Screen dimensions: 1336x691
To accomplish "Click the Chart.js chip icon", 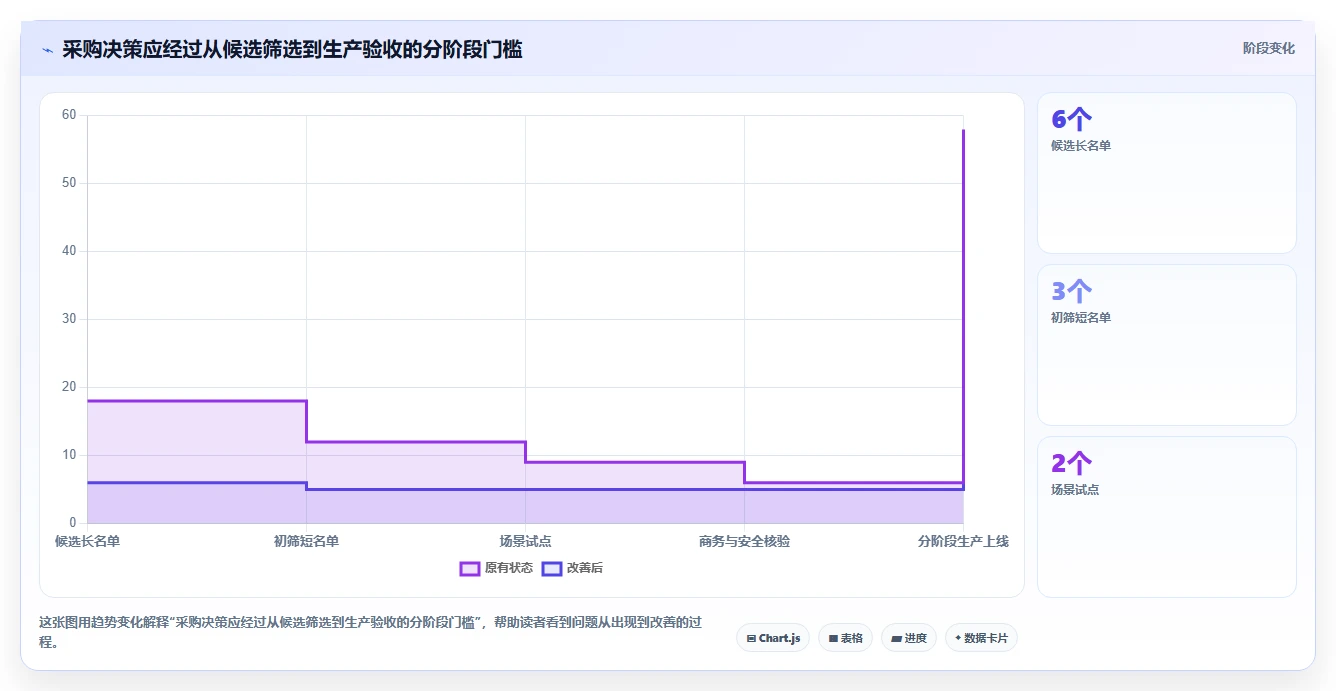I will pyautogui.click(x=751, y=638).
